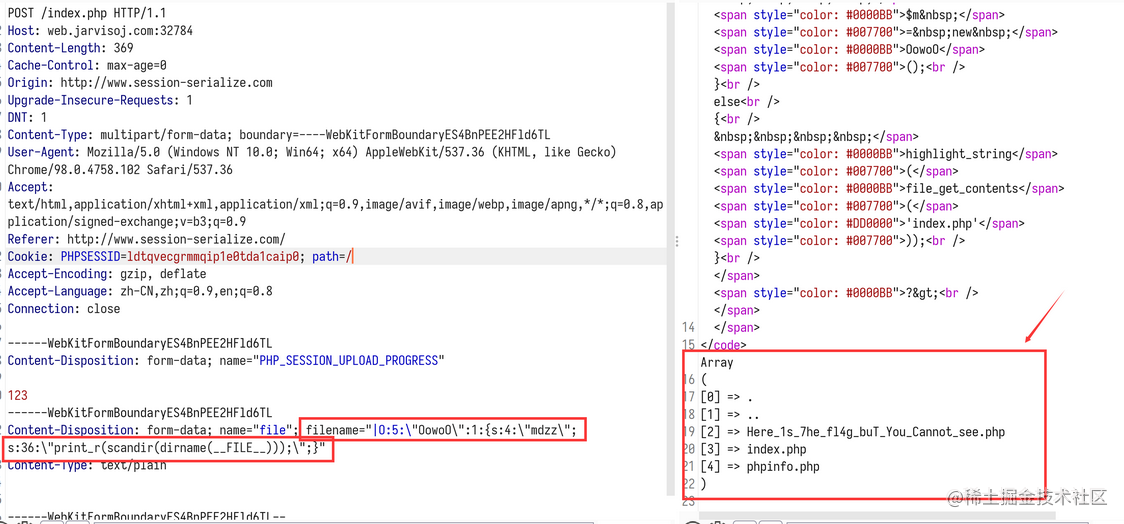Click the '{<br />' response line
Image resolution: width=1124 pixels, height=524 pixels.
736,119
